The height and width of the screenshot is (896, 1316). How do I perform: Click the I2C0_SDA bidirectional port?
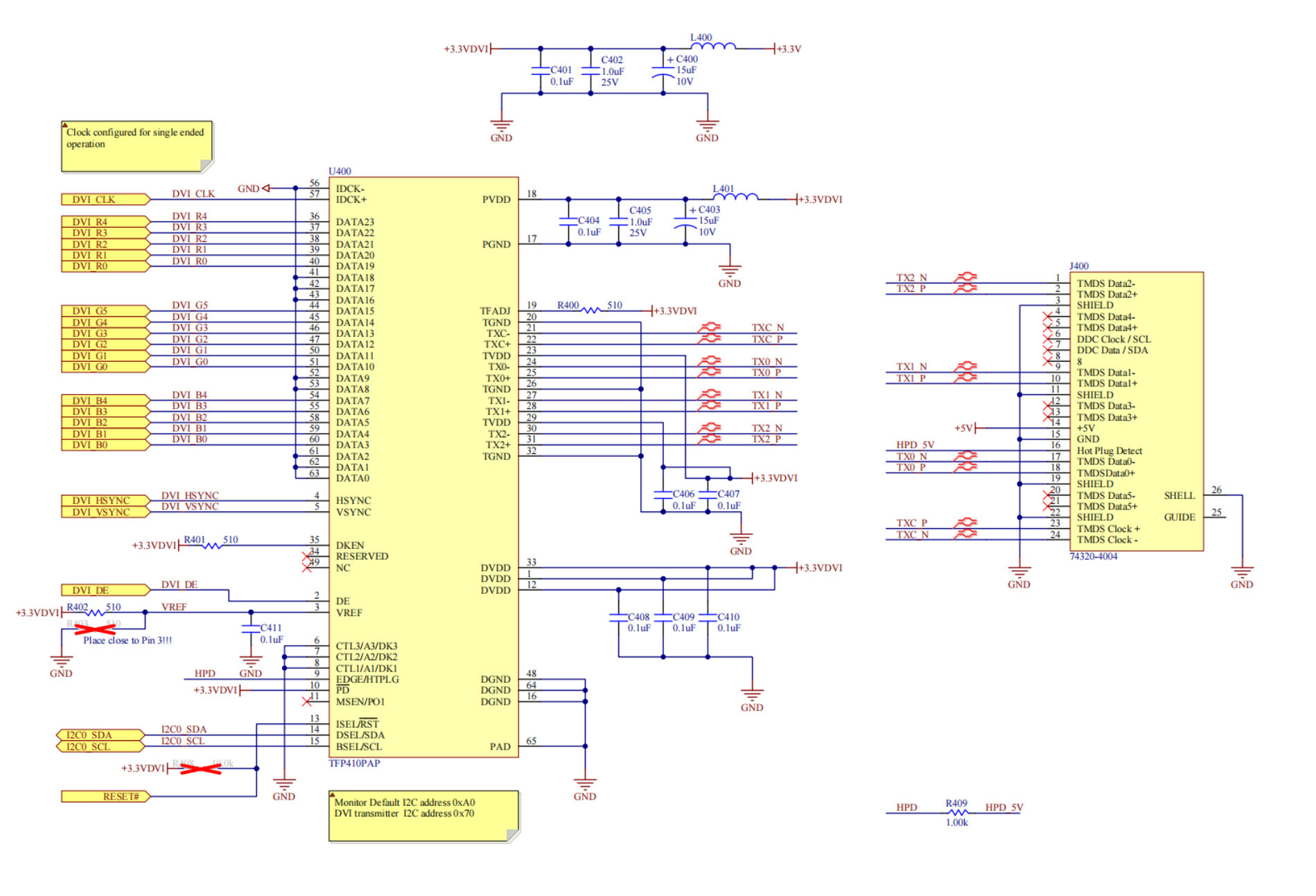tap(100, 735)
